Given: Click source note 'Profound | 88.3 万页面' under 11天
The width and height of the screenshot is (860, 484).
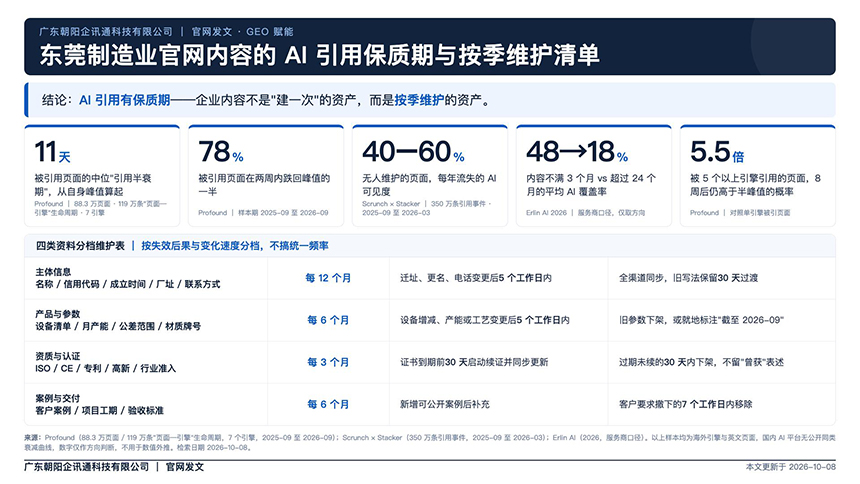Looking at the screenshot, I should tap(100, 208).
